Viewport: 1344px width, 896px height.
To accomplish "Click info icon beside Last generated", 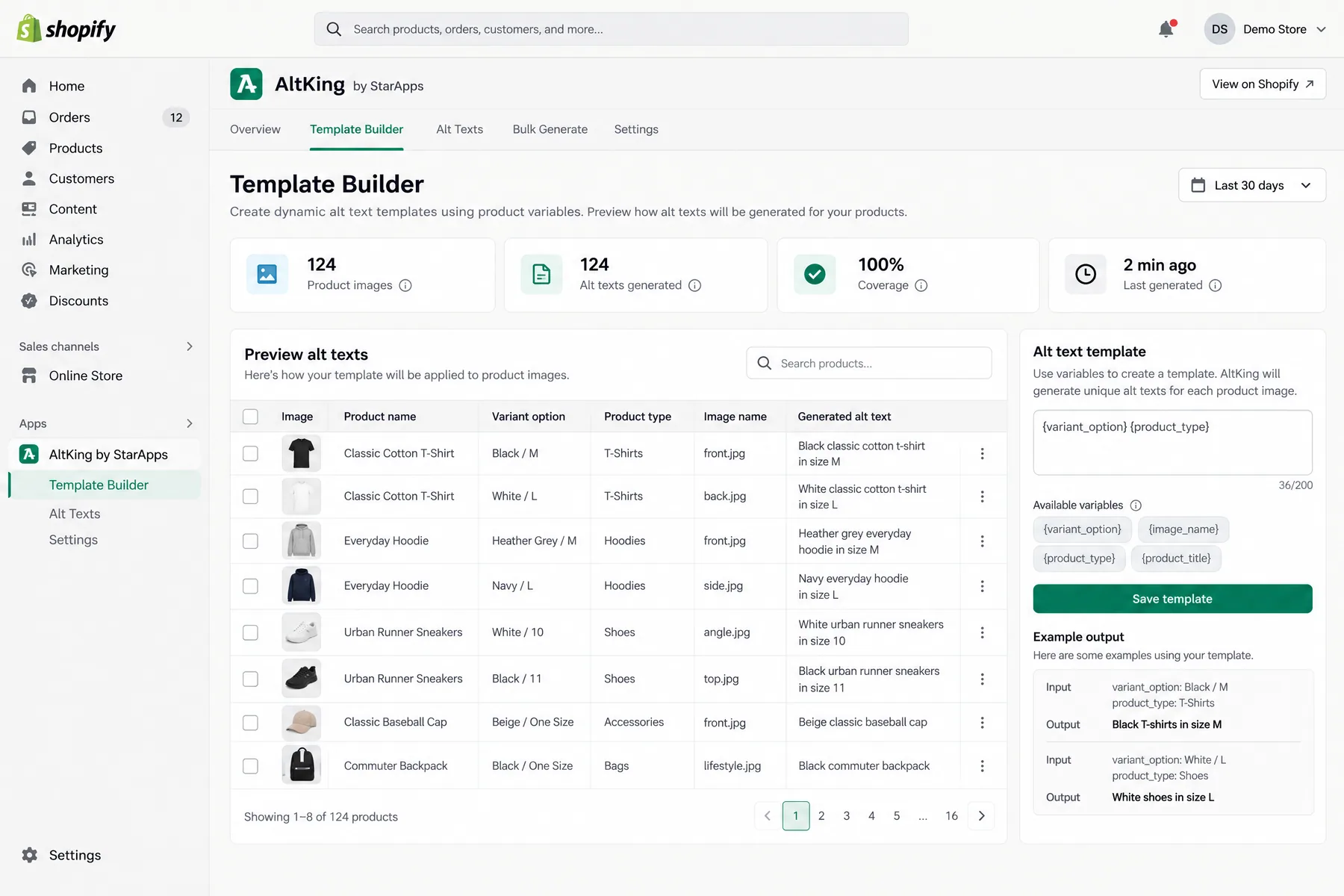I will coord(1216,285).
